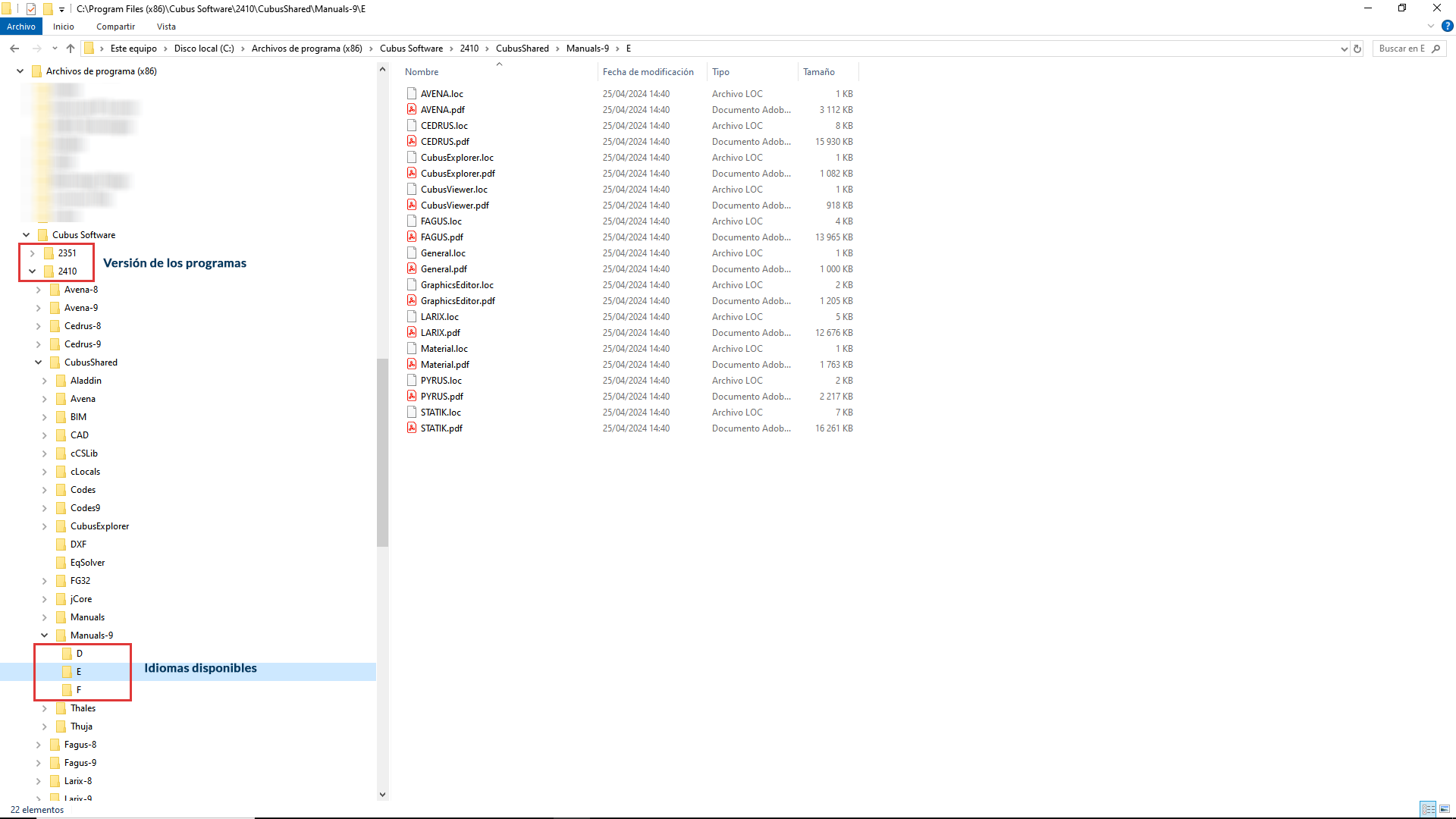Open the Archivo ribbon tab
The width and height of the screenshot is (1456, 819).
(21, 27)
